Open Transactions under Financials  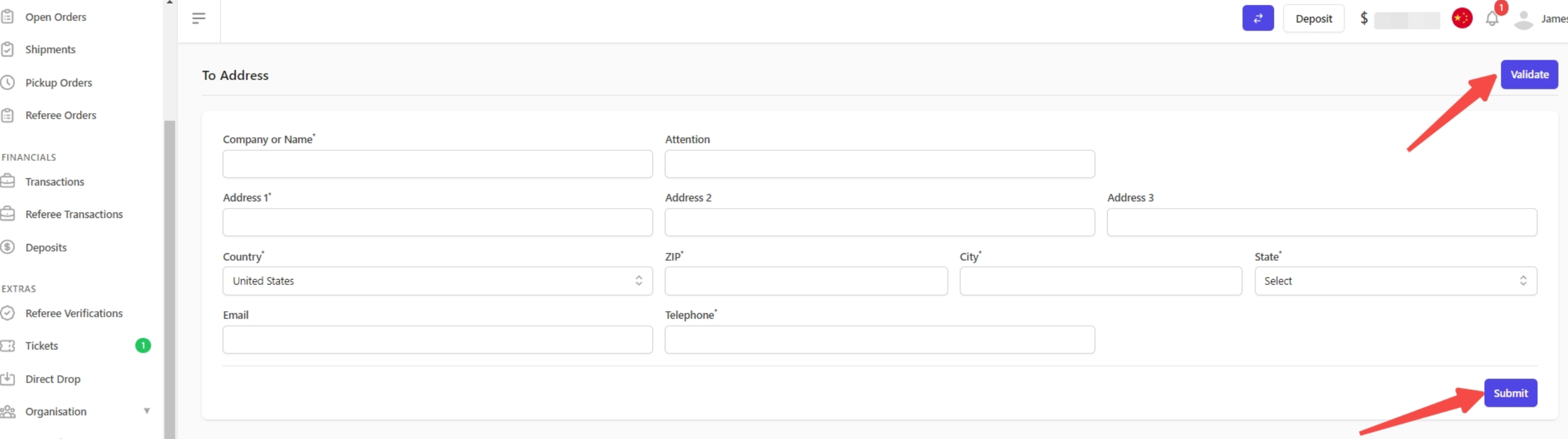pos(55,181)
